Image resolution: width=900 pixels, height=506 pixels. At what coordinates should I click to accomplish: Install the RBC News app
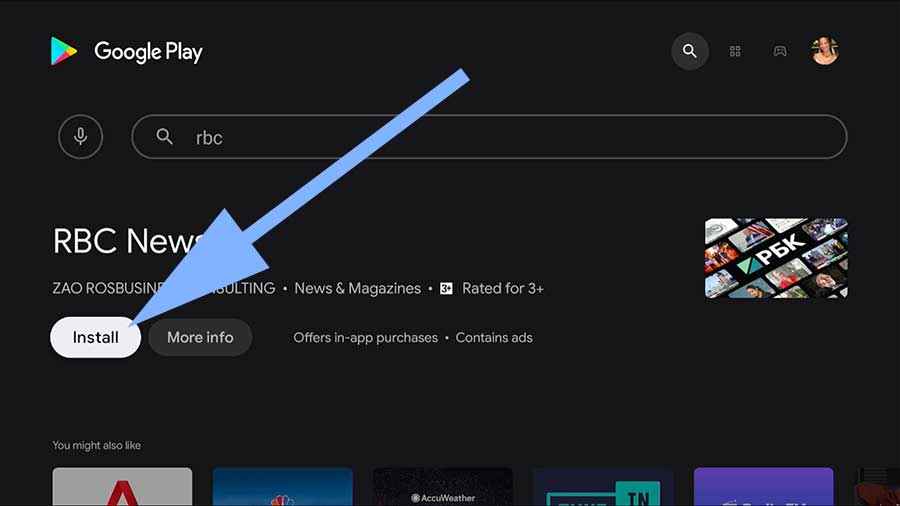click(95, 337)
